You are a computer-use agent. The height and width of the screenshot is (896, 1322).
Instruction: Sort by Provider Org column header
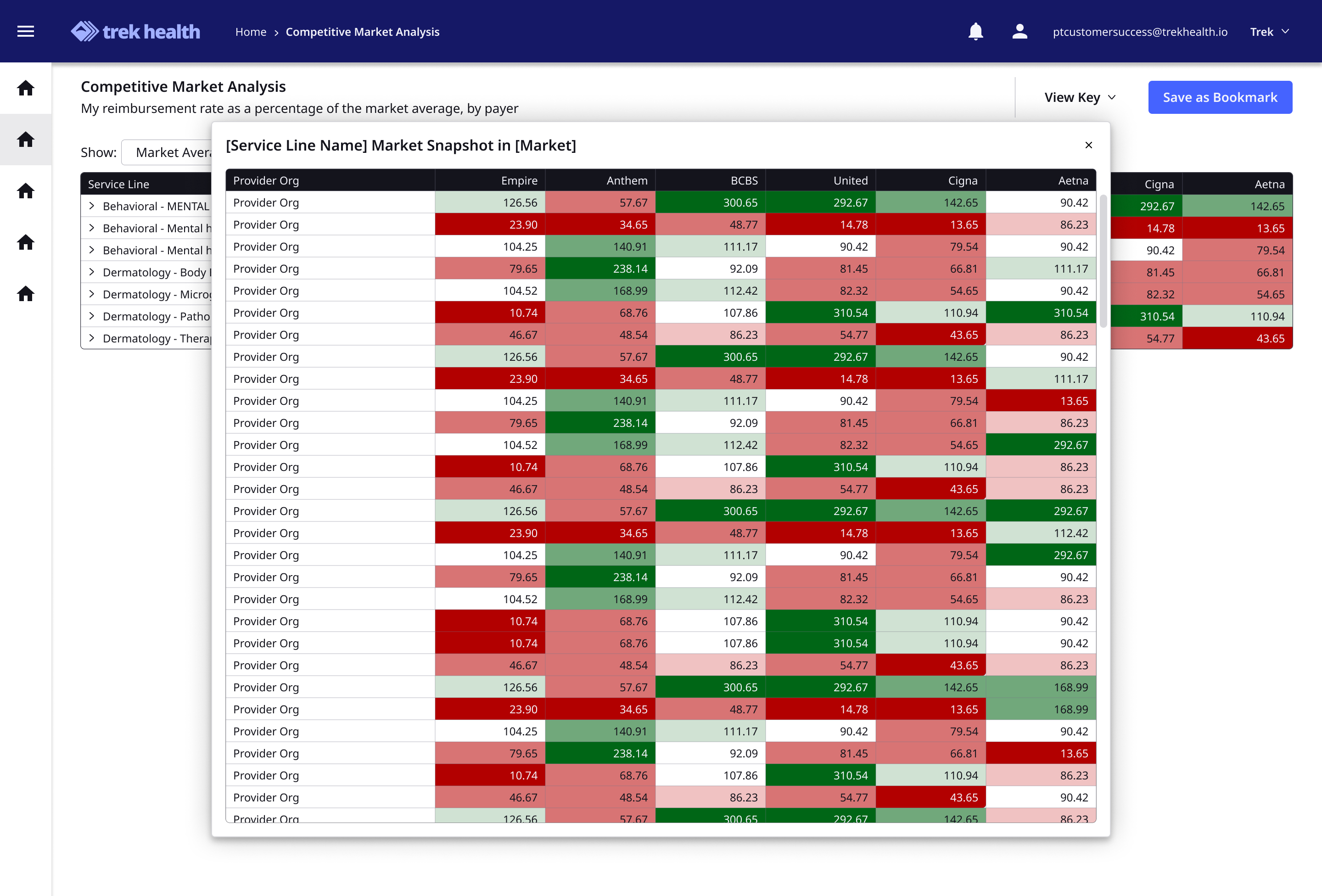[330, 180]
